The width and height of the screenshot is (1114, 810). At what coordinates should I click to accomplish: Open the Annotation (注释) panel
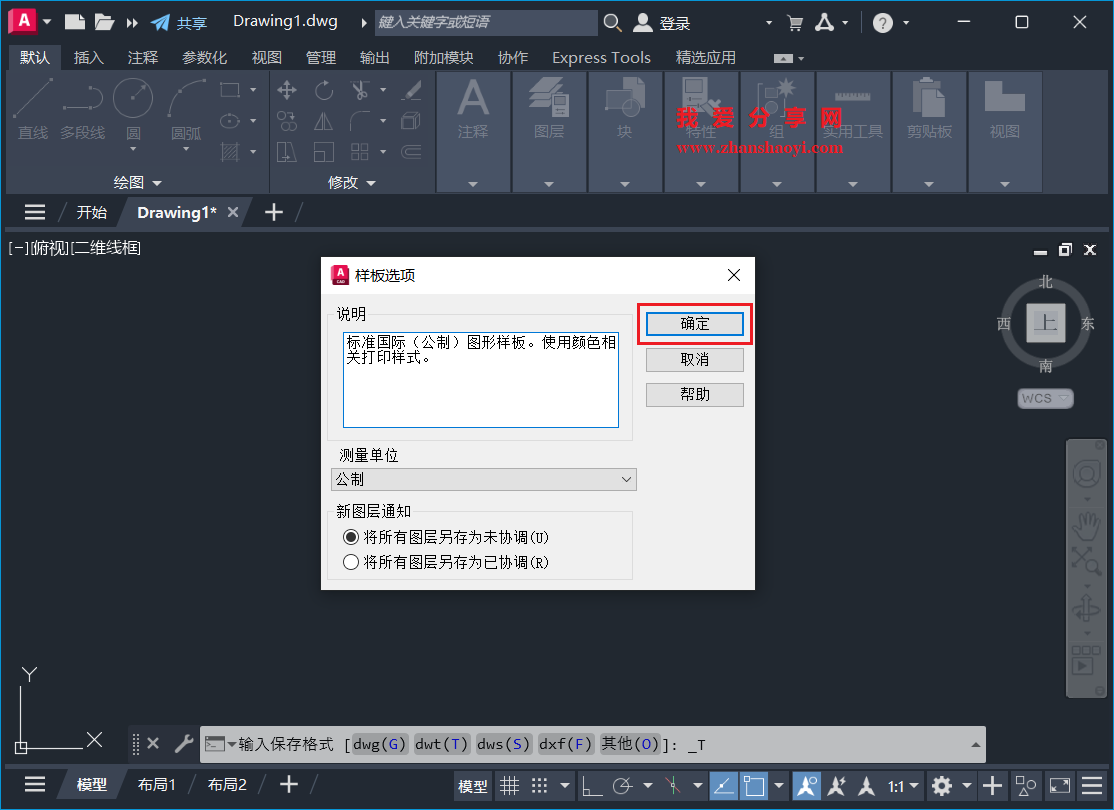(x=473, y=131)
